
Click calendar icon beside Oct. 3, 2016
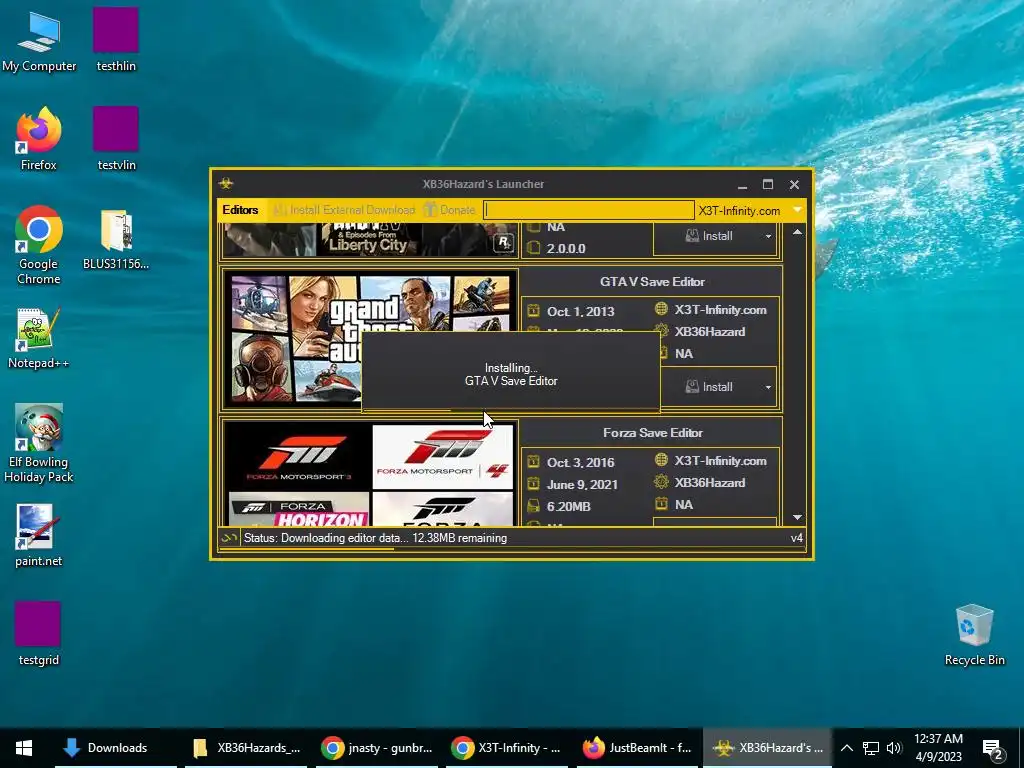[533, 461]
